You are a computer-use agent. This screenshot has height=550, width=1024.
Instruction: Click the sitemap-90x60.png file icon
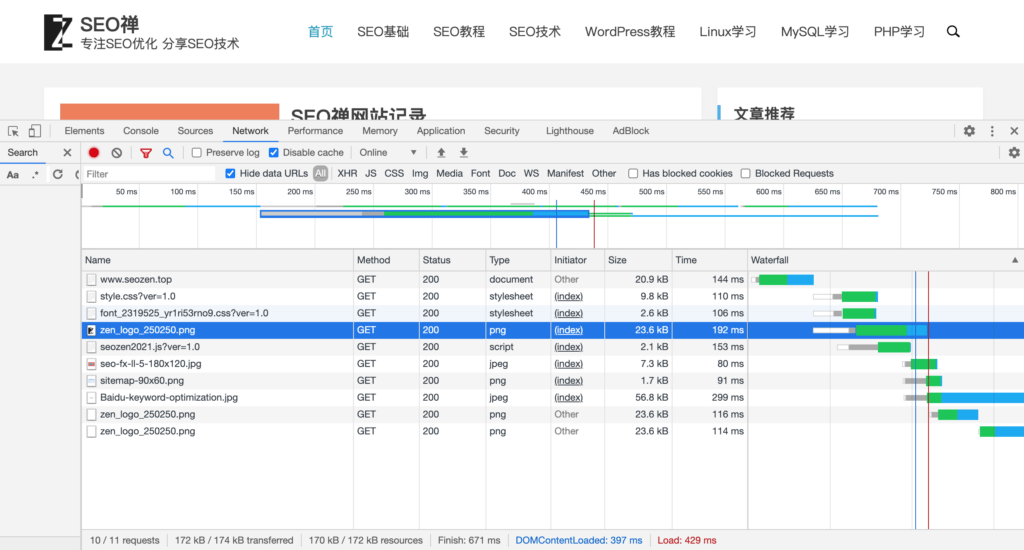tap(91, 381)
